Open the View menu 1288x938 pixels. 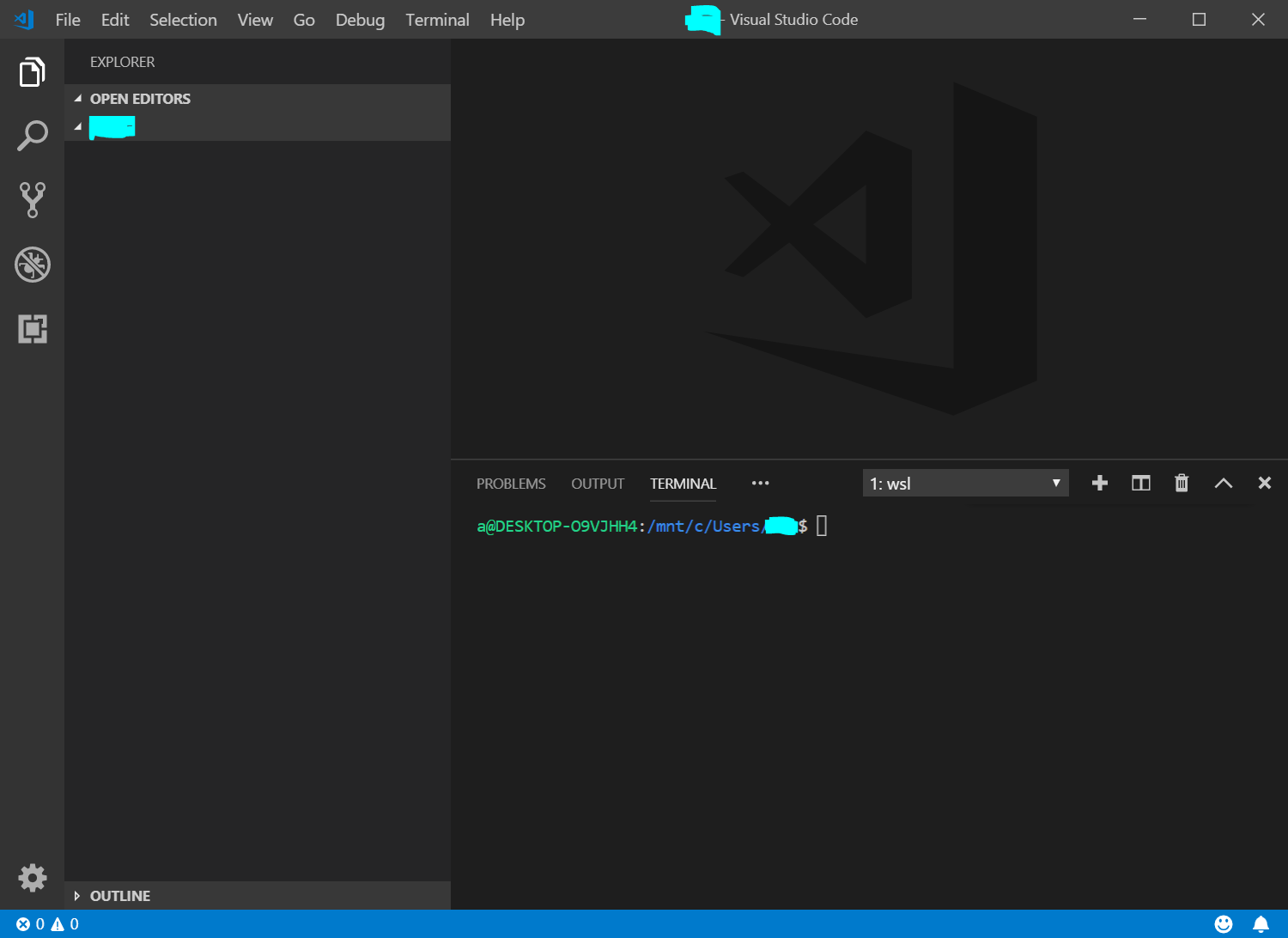point(255,20)
